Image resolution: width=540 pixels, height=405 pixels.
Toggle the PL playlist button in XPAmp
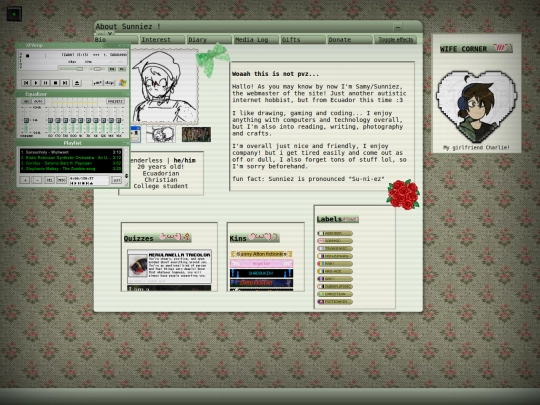(x=122, y=69)
